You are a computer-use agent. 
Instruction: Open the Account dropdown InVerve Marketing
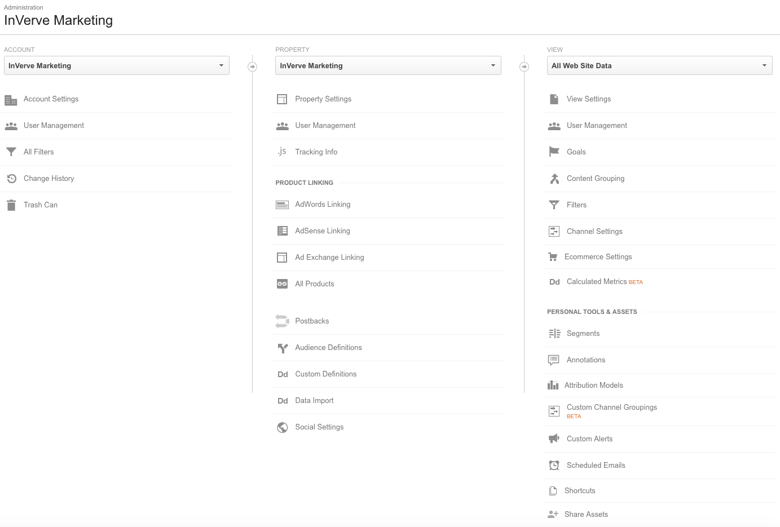(x=116, y=66)
